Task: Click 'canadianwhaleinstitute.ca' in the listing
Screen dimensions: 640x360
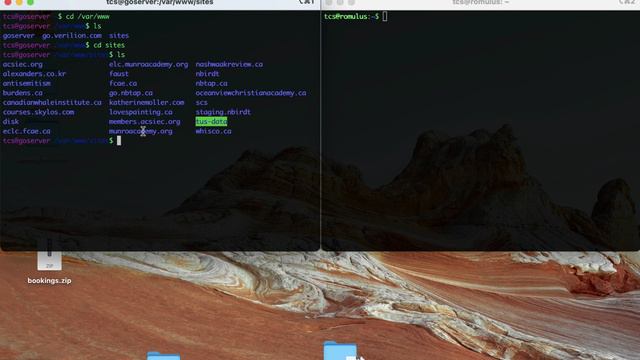Action: (x=52, y=102)
